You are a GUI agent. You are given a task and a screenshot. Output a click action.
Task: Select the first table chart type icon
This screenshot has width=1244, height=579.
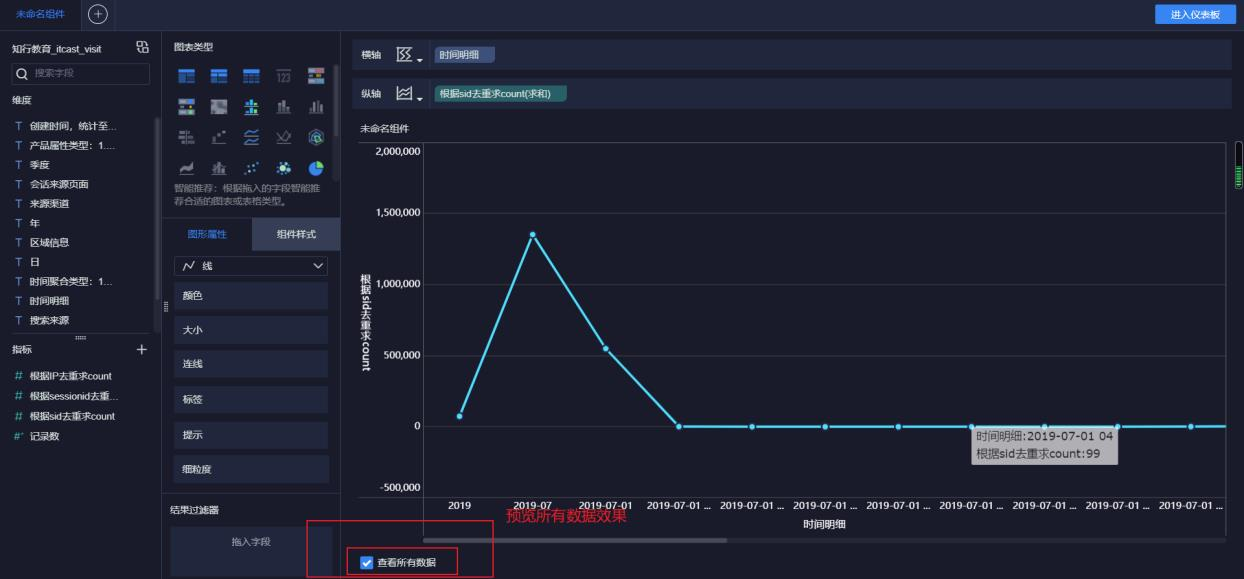pos(186,76)
